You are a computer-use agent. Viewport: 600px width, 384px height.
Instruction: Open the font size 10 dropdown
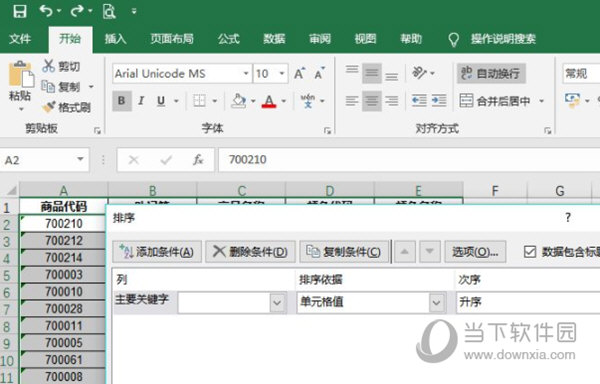coord(282,73)
